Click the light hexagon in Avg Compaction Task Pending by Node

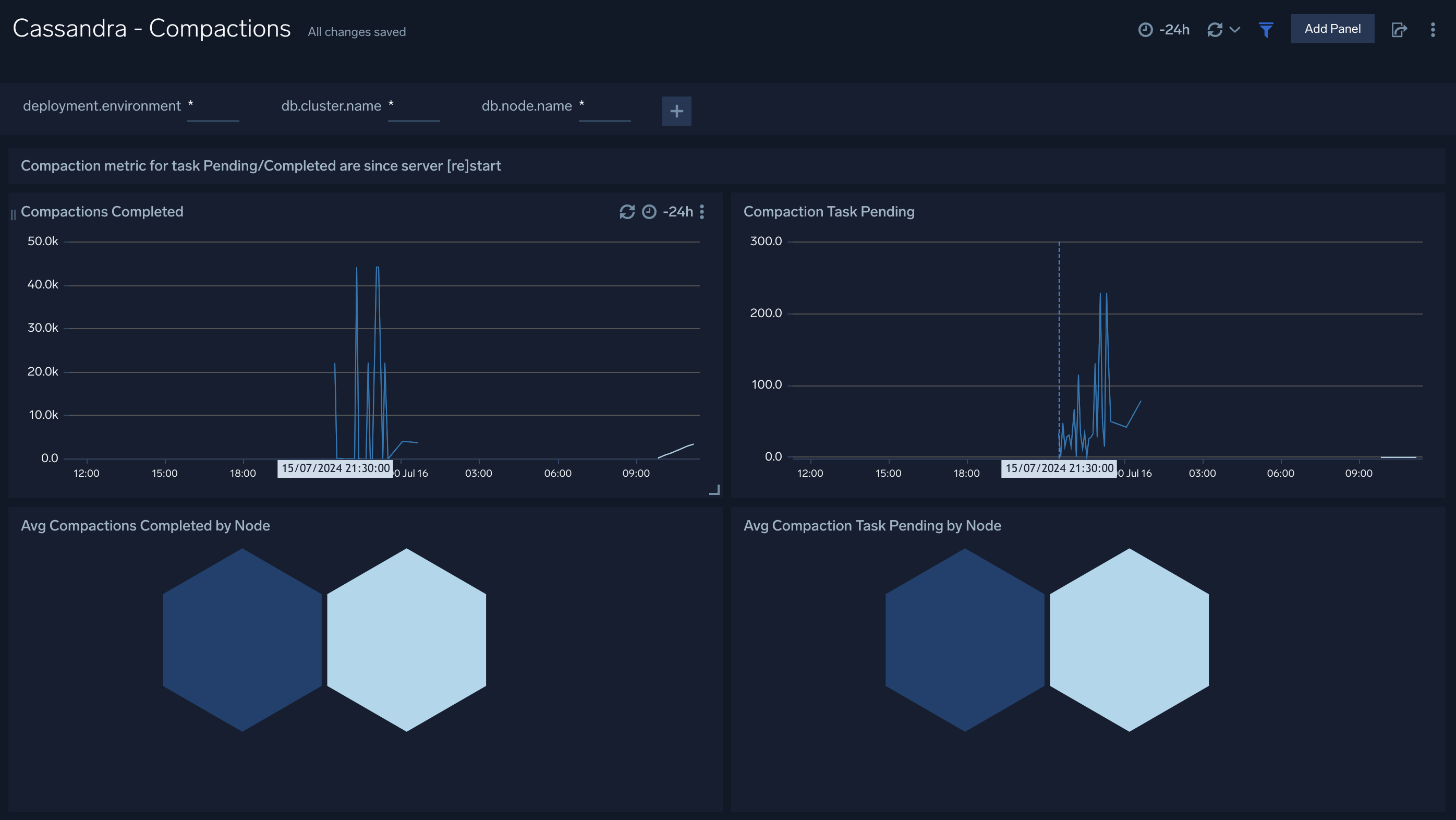pyautogui.click(x=1130, y=640)
